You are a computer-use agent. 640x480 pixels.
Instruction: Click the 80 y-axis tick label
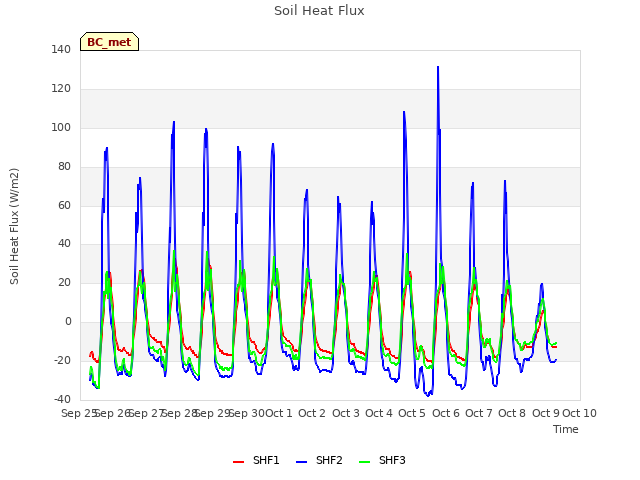[64, 167]
